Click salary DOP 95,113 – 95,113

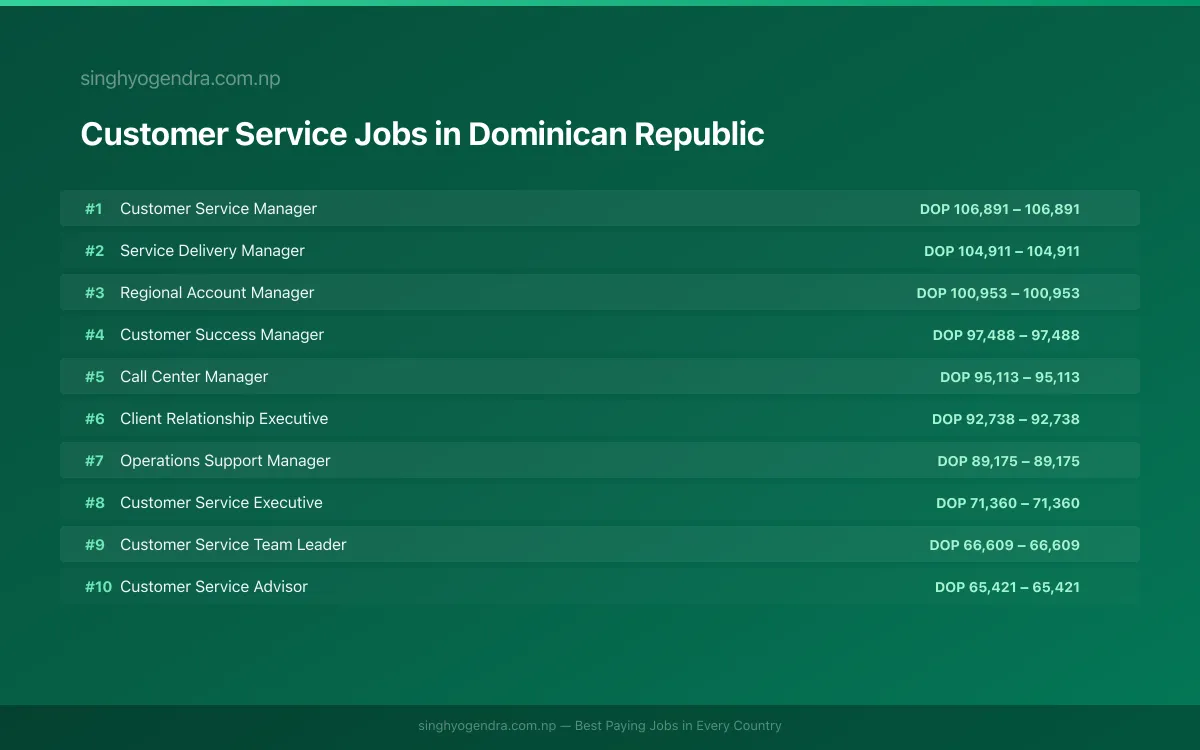(x=1010, y=377)
